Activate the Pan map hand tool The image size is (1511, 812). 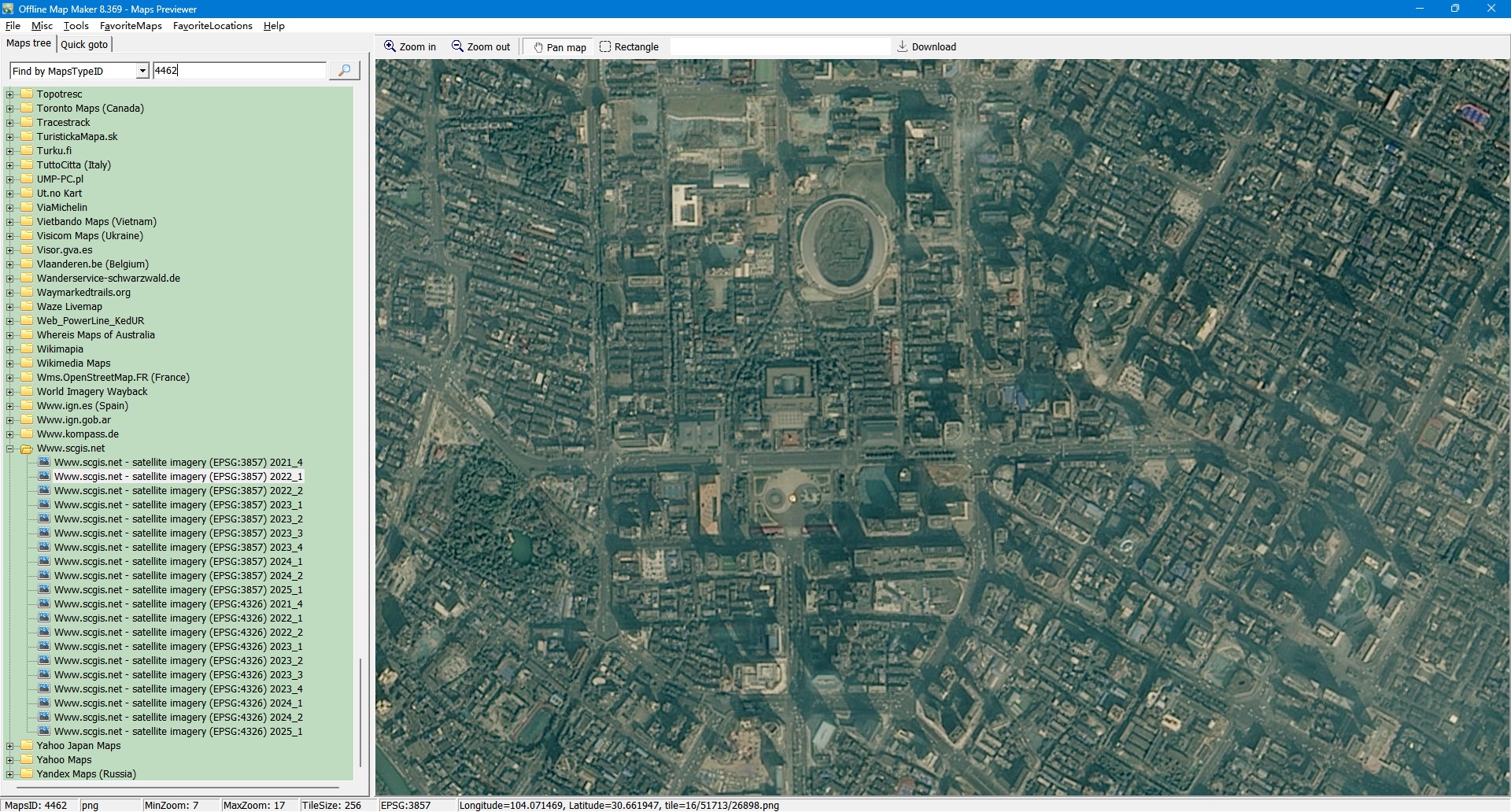click(x=559, y=47)
